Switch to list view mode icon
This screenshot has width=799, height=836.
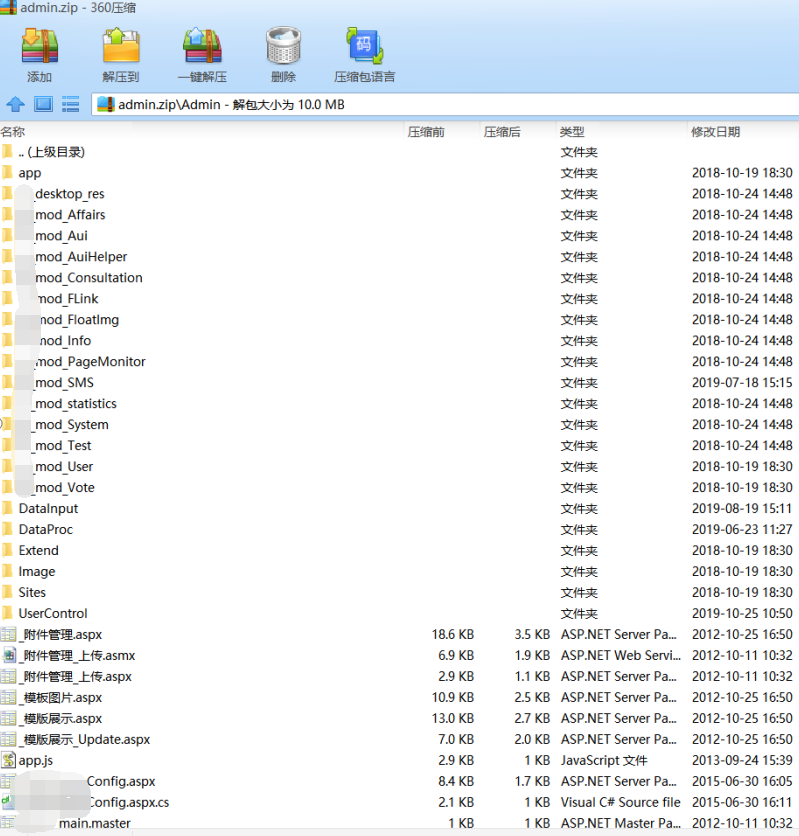(x=70, y=104)
